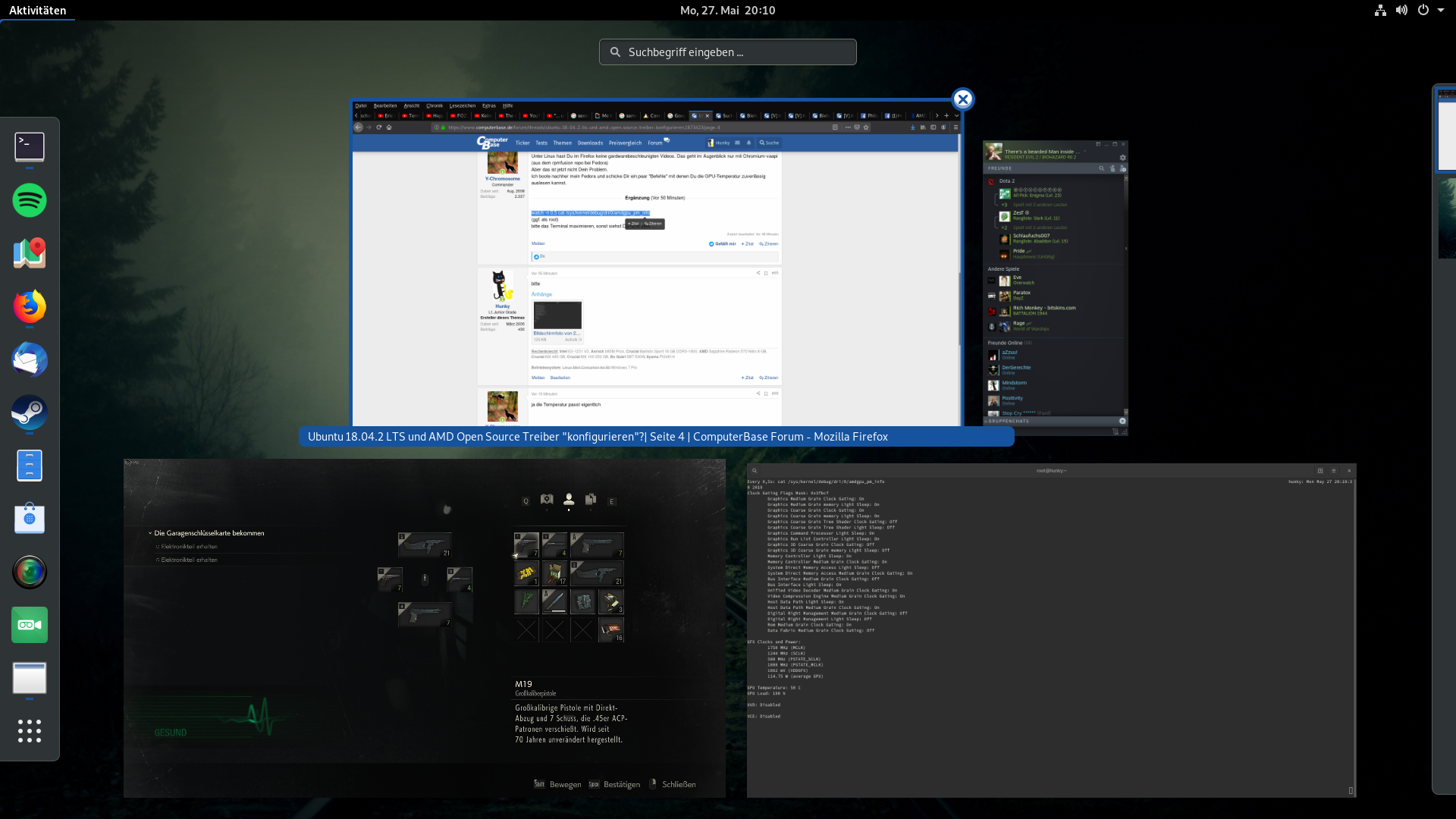Image resolution: width=1456 pixels, height=819 pixels.
Task: Switch to Firefox via dock icon
Action: [30, 306]
